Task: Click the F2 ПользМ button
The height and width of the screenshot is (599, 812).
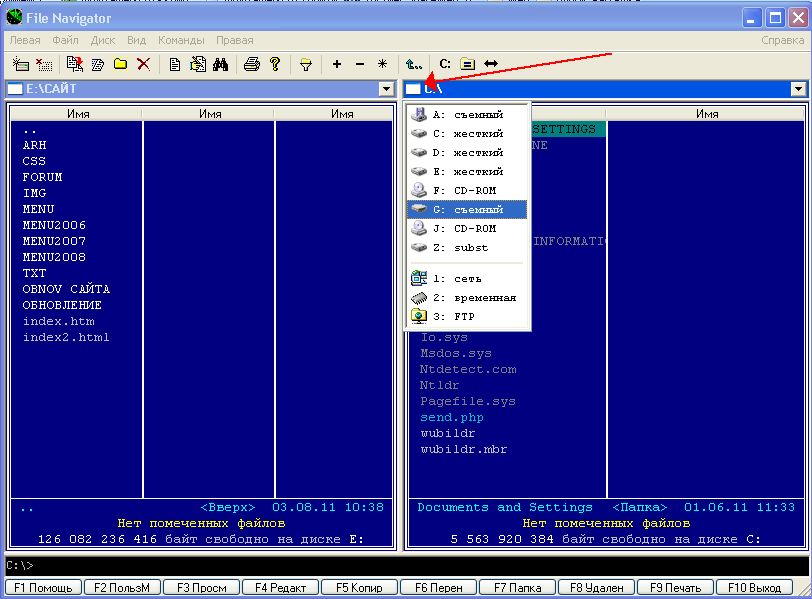Action: coord(122,588)
